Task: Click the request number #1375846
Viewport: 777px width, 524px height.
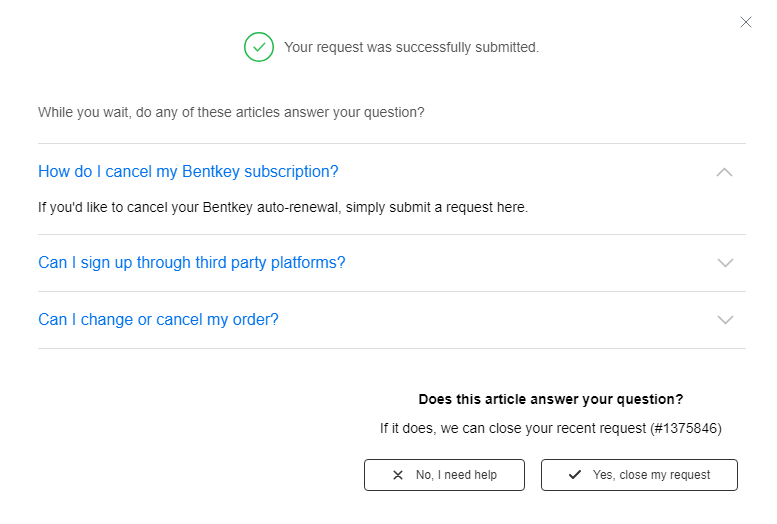Action: [x=684, y=428]
